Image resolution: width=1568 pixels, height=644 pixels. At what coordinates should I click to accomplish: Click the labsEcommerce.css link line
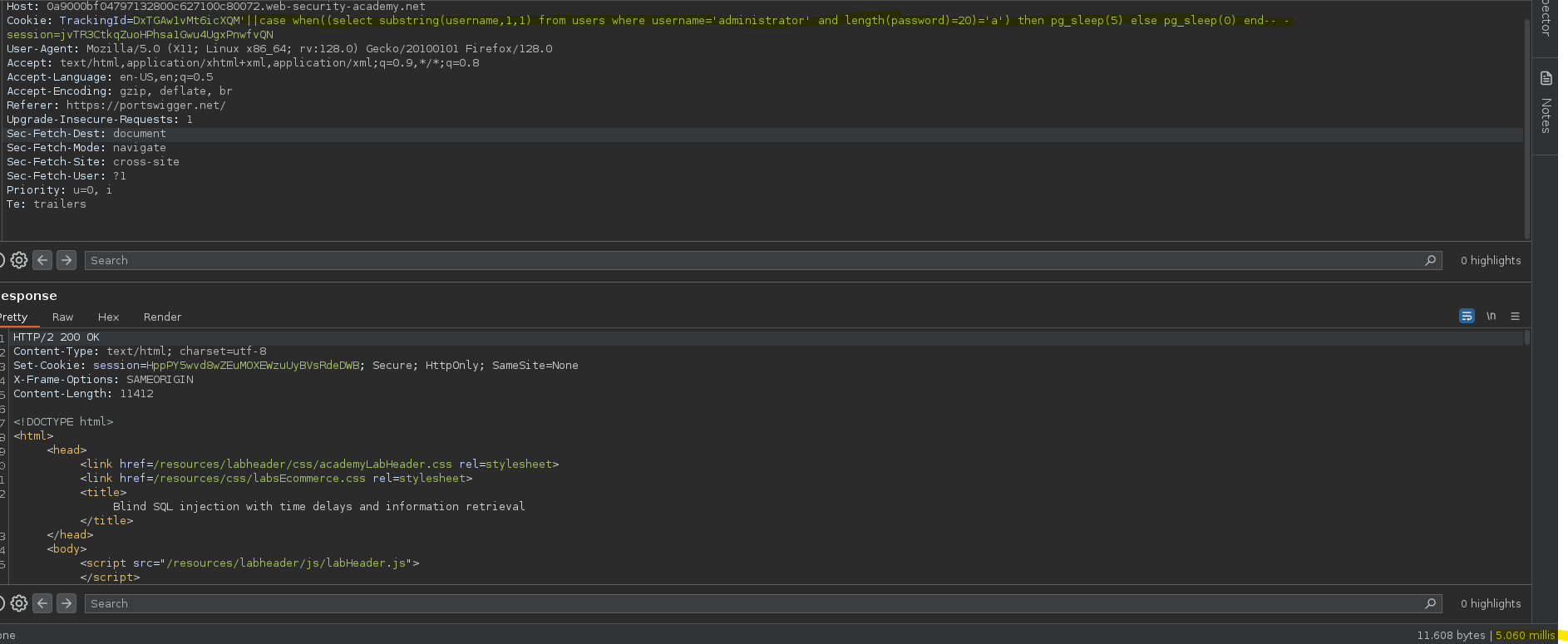[276, 478]
